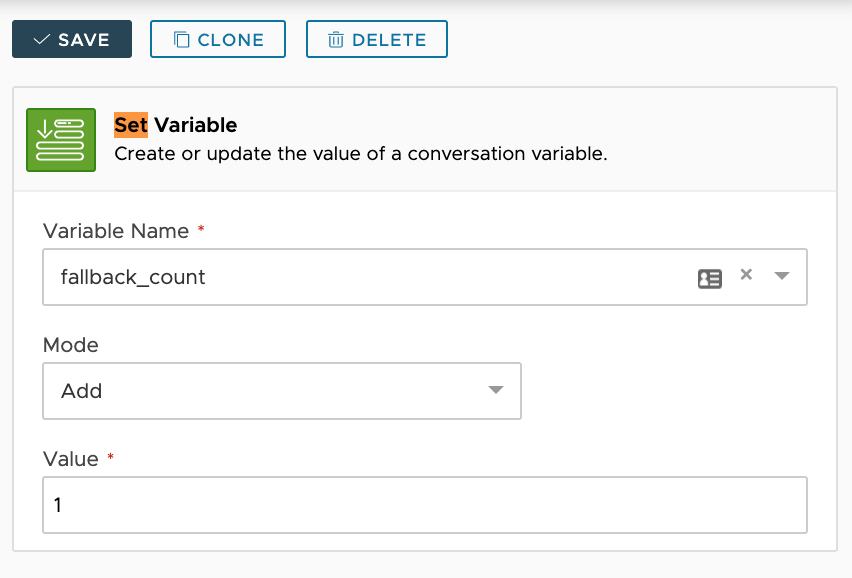This screenshot has height=578, width=852.
Task: Click the Mode field label
Action: point(70,345)
